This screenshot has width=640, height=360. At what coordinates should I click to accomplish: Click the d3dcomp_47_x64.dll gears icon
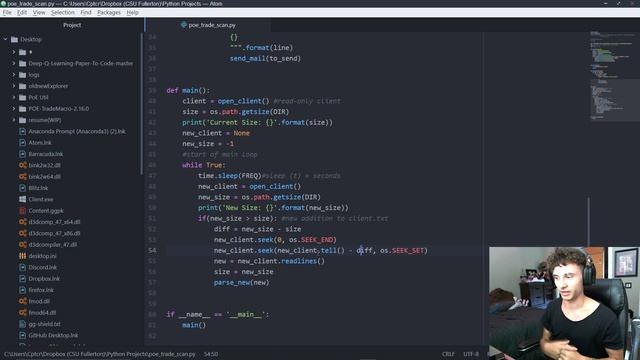(22, 222)
